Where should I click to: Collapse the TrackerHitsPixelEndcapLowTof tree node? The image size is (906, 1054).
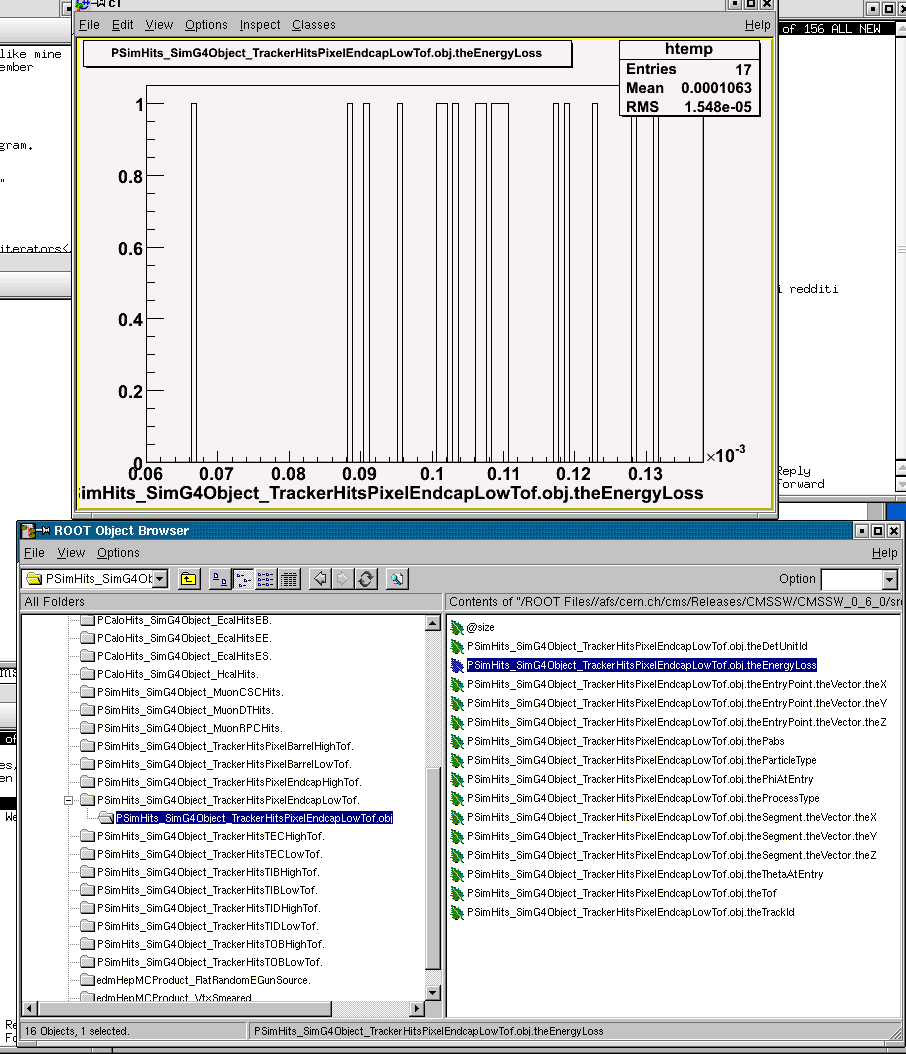pos(69,800)
